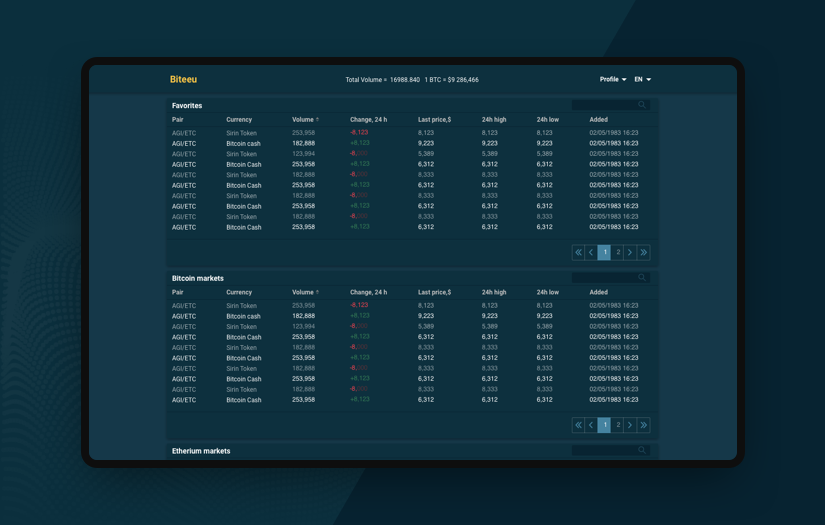Image resolution: width=825 pixels, height=525 pixels.
Task: Select page 1 in Favorites pagination
Action: pos(604,253)
